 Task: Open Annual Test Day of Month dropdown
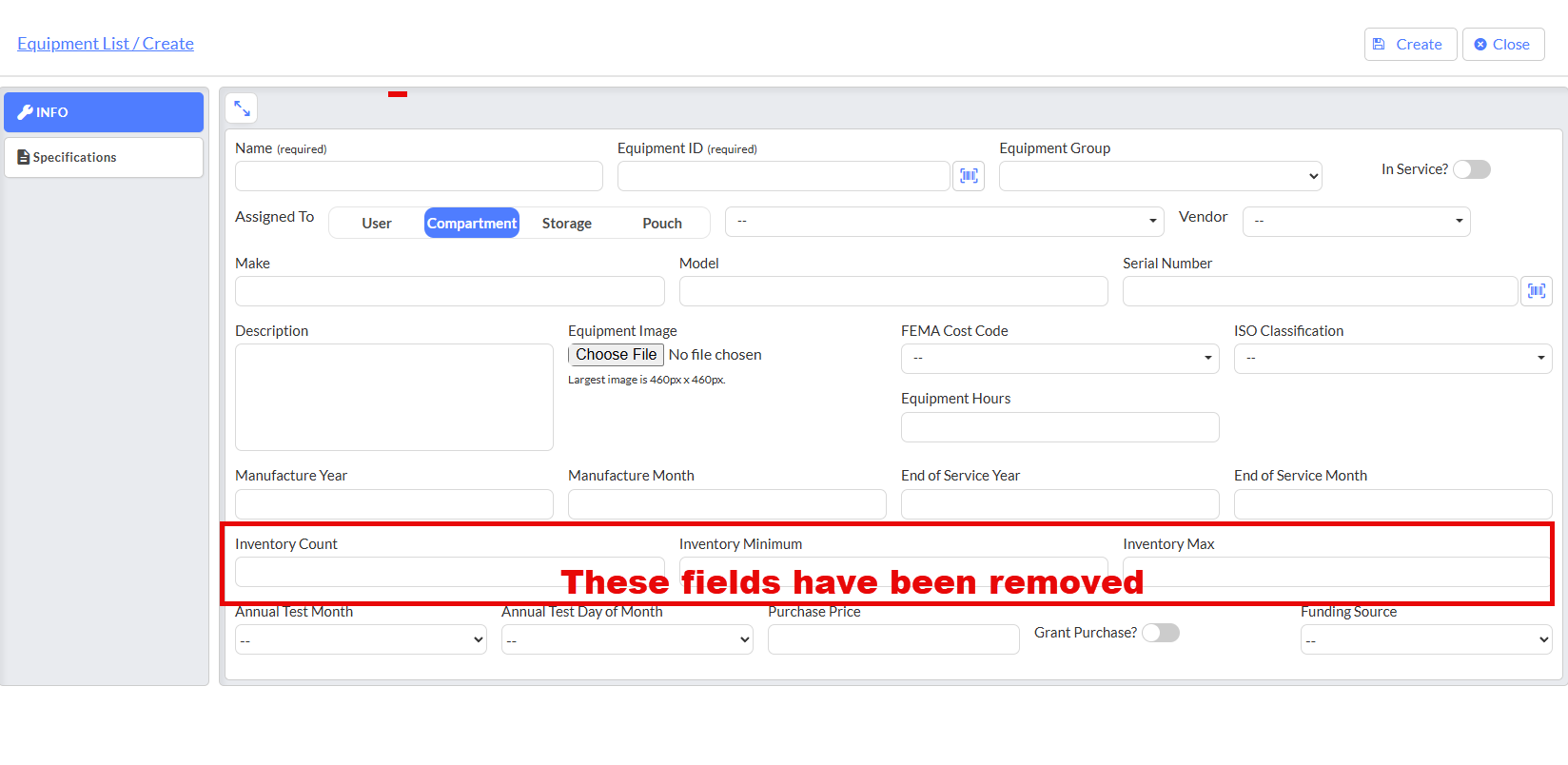pyautogui.click(x=627, y=639)
